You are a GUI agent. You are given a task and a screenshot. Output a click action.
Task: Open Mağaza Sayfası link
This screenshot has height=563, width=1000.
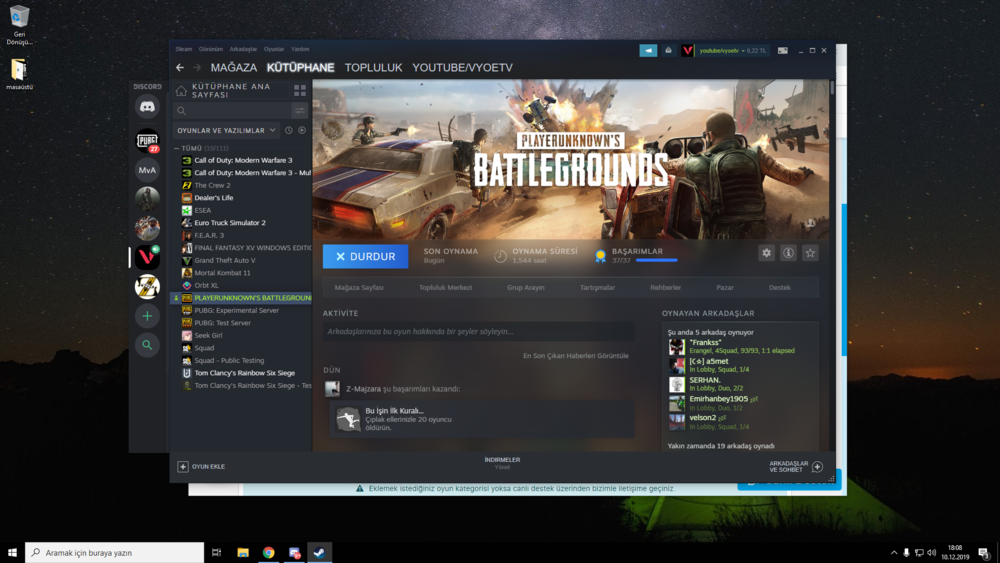point(359,288)
